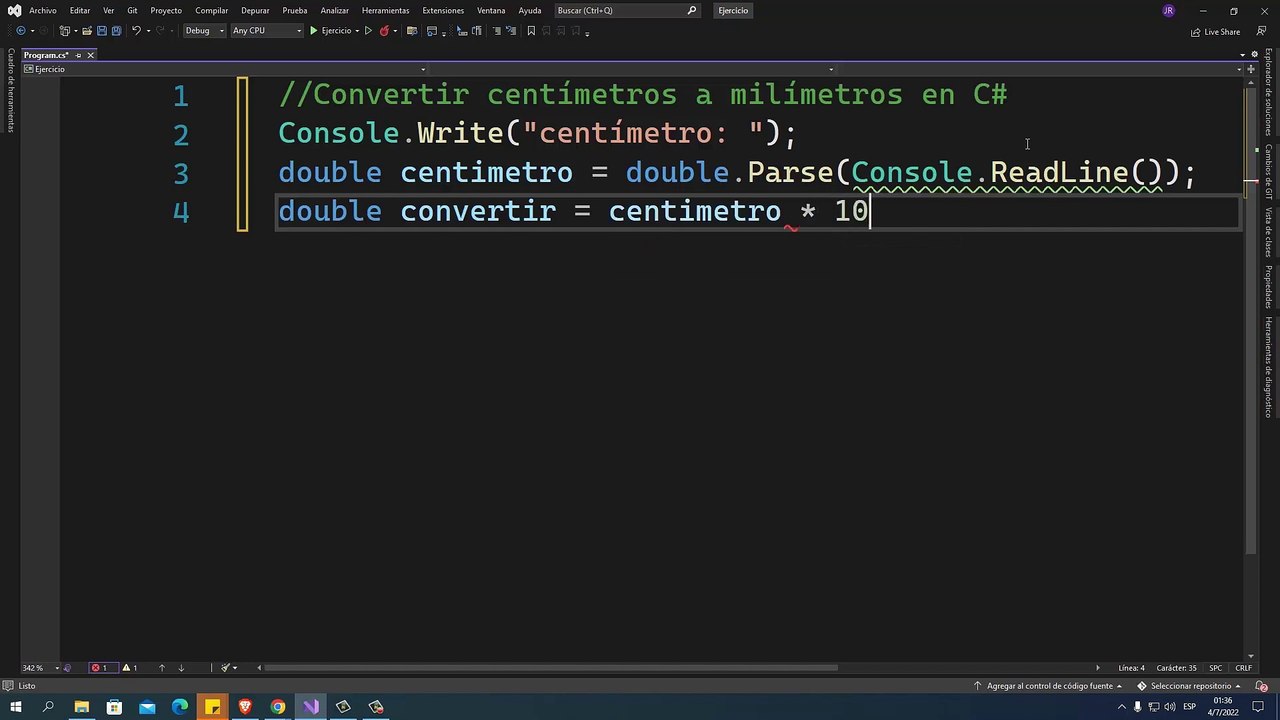Open the Depurar menu
This screenshot has height=720, width=1280.
coord(255,10)
